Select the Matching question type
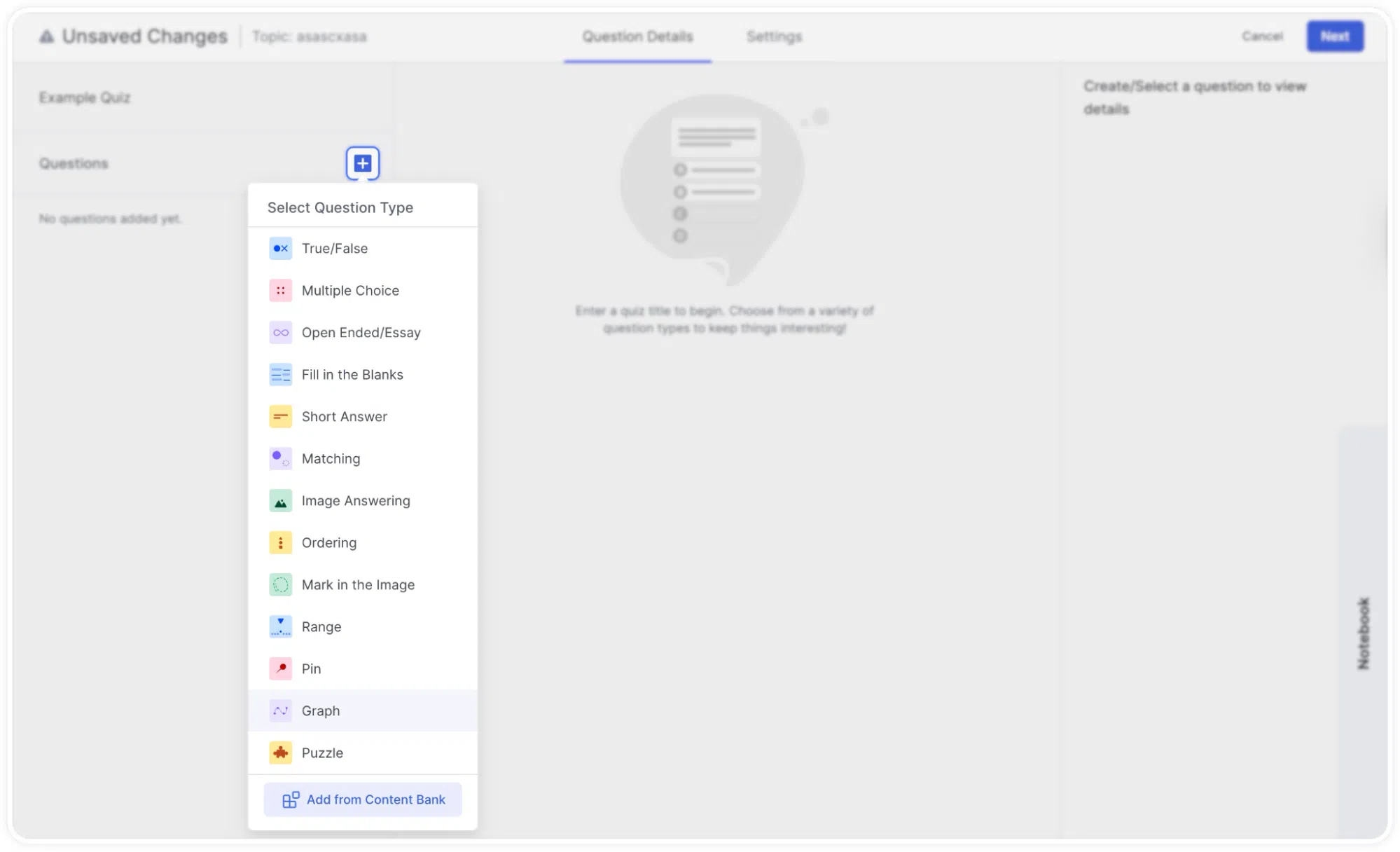Image resolution: width=1400 pixels, height=852 pixels. pos(363,458)
